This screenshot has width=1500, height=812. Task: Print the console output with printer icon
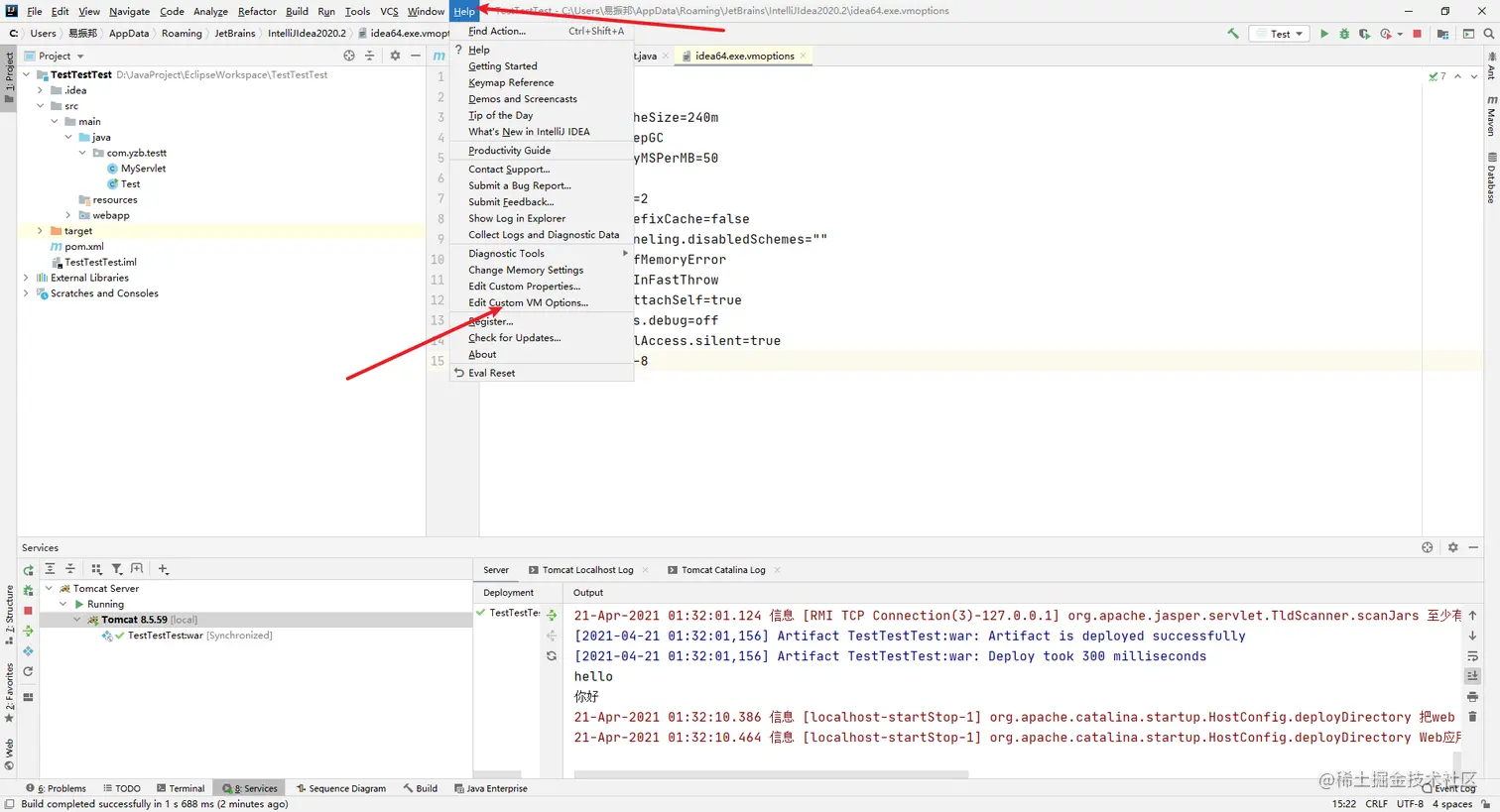1472,696
